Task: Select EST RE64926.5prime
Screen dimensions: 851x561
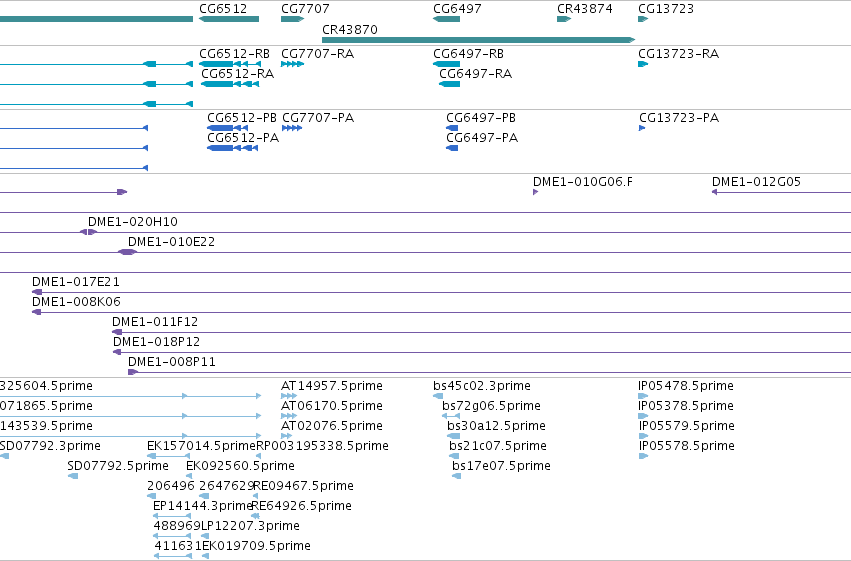Action: [253, 516]
